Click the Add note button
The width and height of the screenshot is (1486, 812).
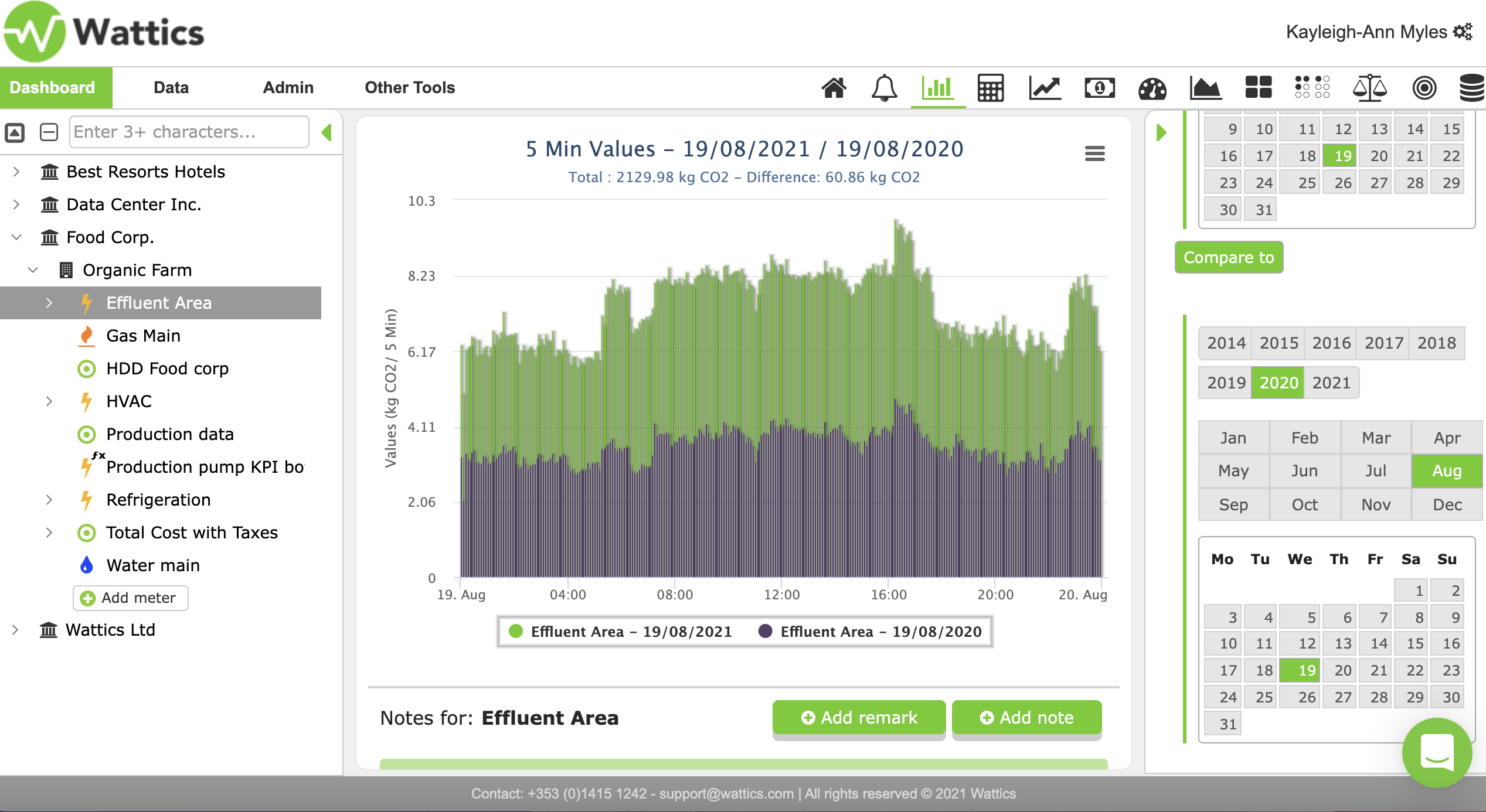coord(1026,717)
